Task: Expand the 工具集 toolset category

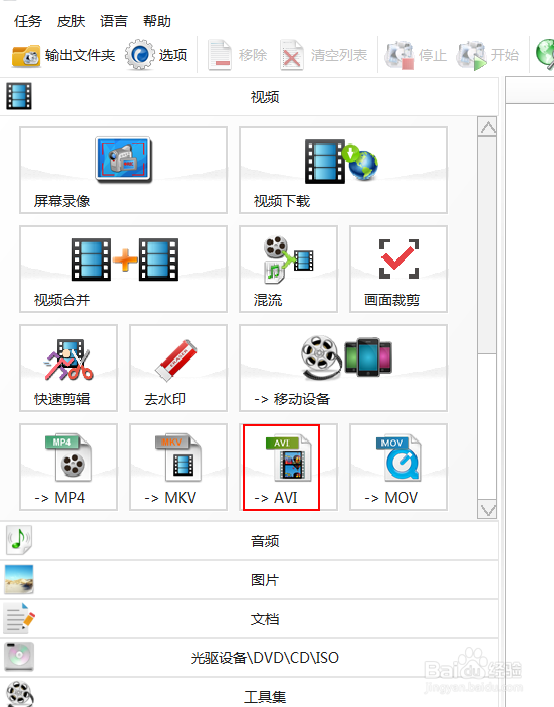Action: pyautogui.click(x=249, y=694)
